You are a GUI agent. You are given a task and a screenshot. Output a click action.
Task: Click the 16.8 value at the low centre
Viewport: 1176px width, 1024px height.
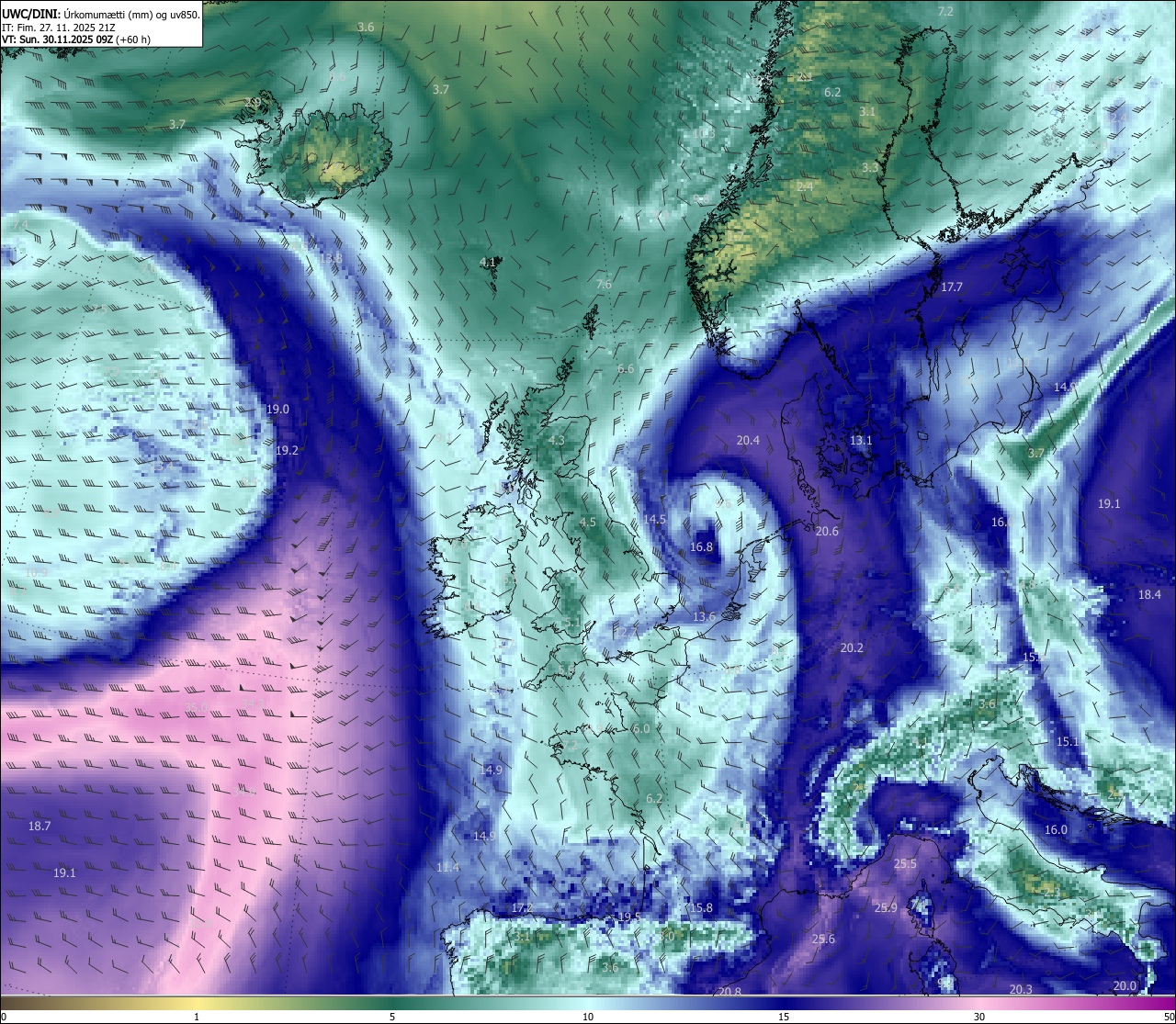[701, 547]
